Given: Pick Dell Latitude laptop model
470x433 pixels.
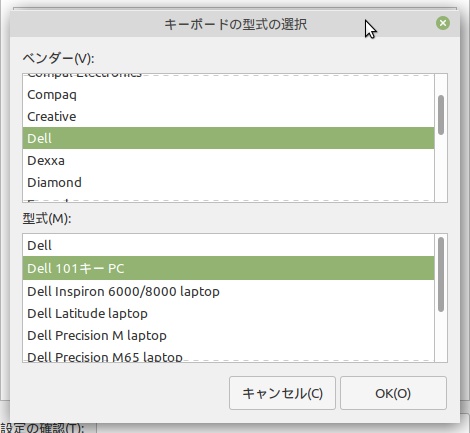Looking at the screenshot, I should (228, 313).
